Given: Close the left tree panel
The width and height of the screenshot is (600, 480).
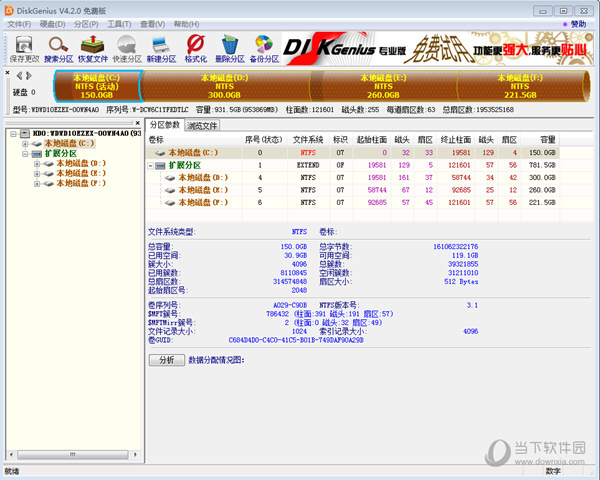Looking at the screenshot, I should click(138, 123).
